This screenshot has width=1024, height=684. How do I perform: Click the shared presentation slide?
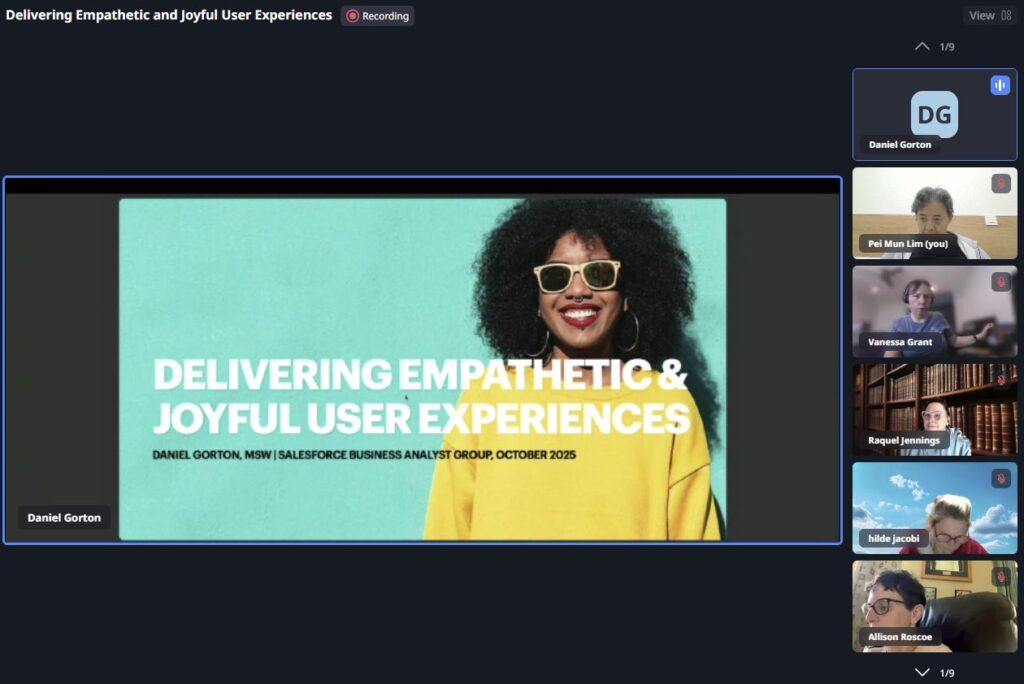pos(422,368)
